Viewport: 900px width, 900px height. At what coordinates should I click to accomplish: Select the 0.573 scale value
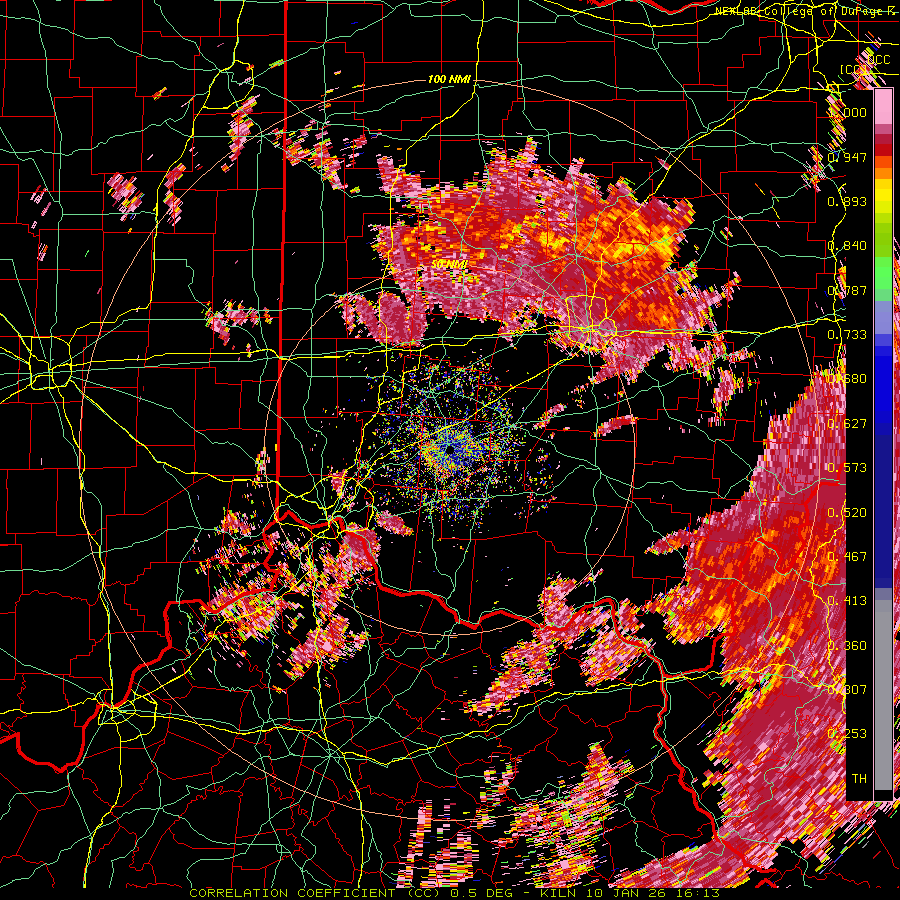847,468
